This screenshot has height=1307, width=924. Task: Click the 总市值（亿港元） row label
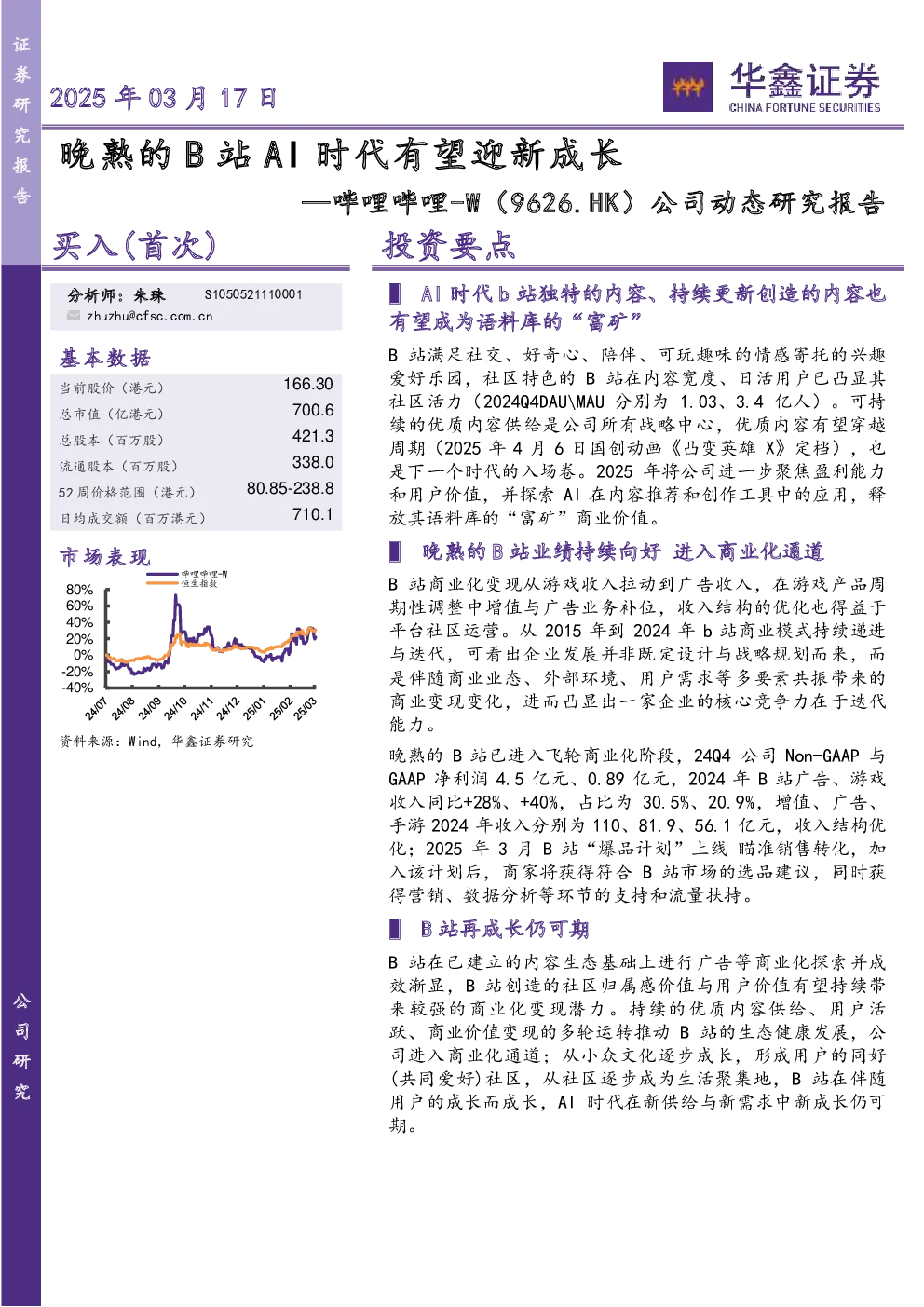112,414
